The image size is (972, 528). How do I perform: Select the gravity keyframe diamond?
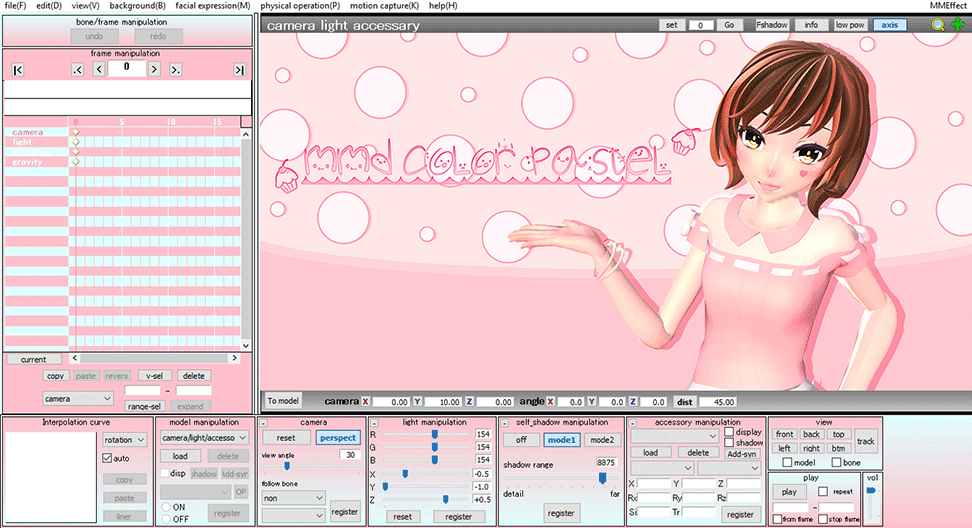[x=76, y=162]
